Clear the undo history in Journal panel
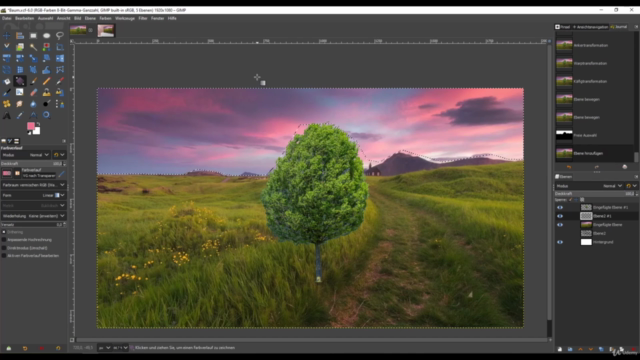The width and height of the screenshot is (640, 360). [x=624, y=167]
